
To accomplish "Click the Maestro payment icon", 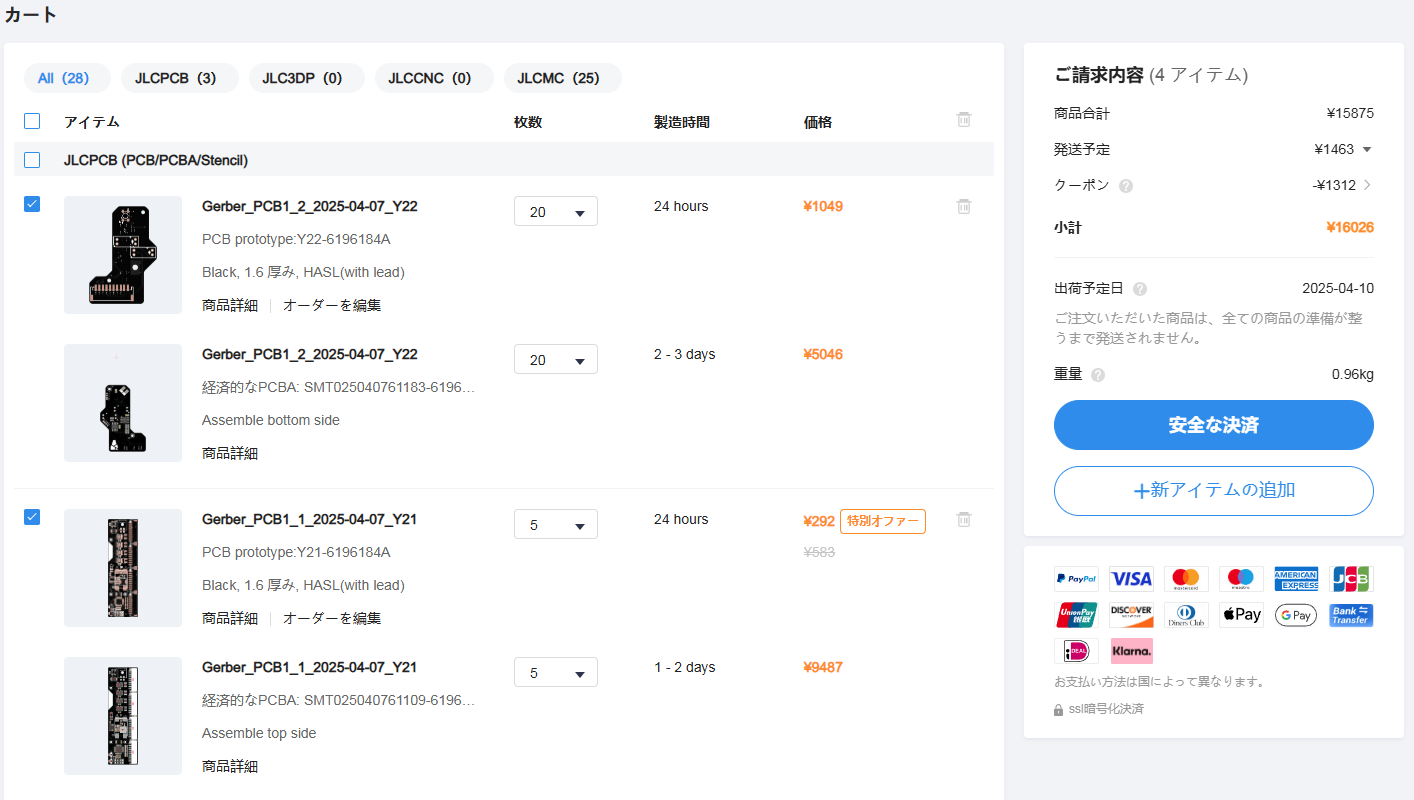I will pos(1241,579).
